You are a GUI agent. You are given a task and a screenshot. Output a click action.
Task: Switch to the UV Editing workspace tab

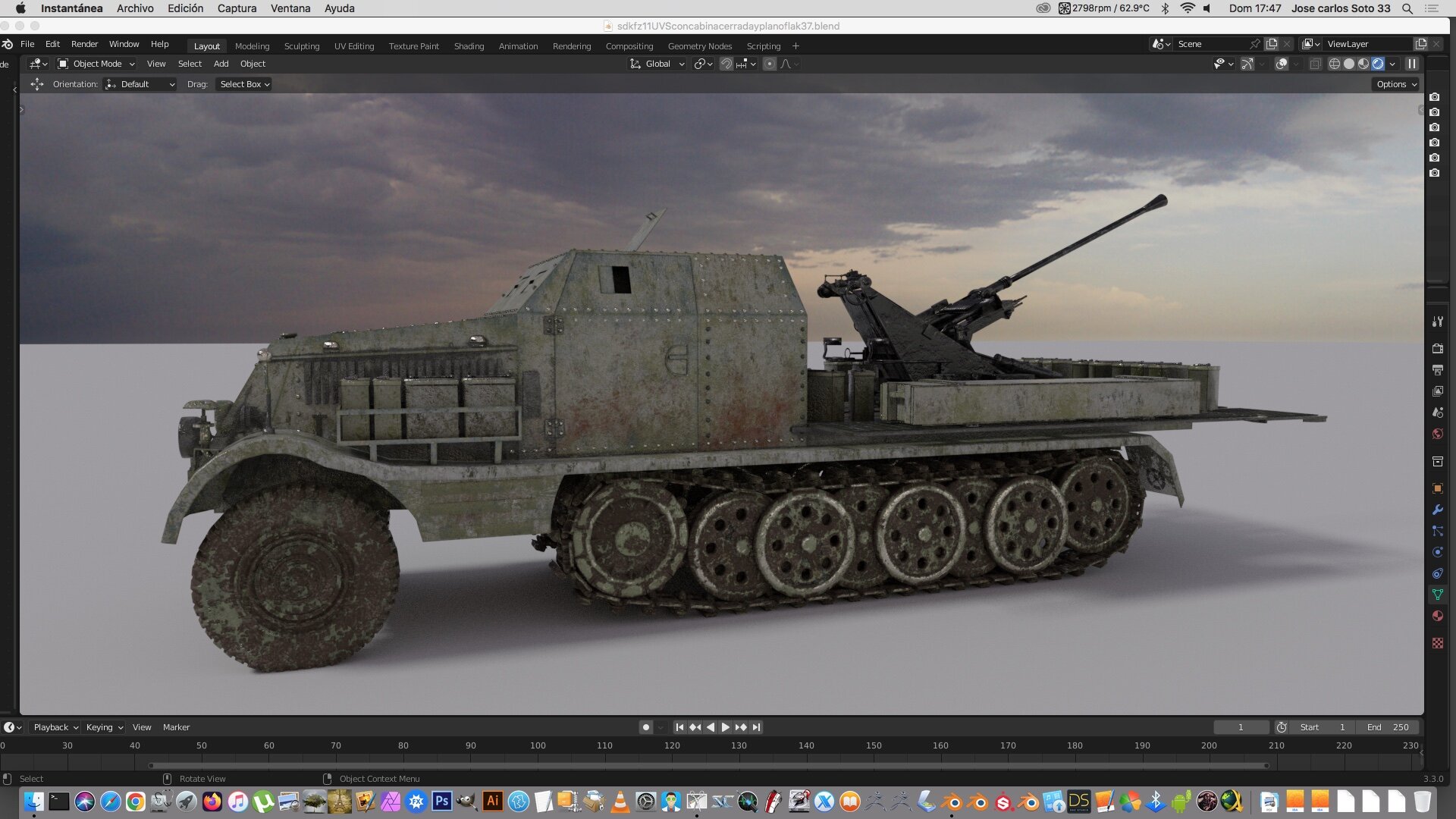(354, 46)
